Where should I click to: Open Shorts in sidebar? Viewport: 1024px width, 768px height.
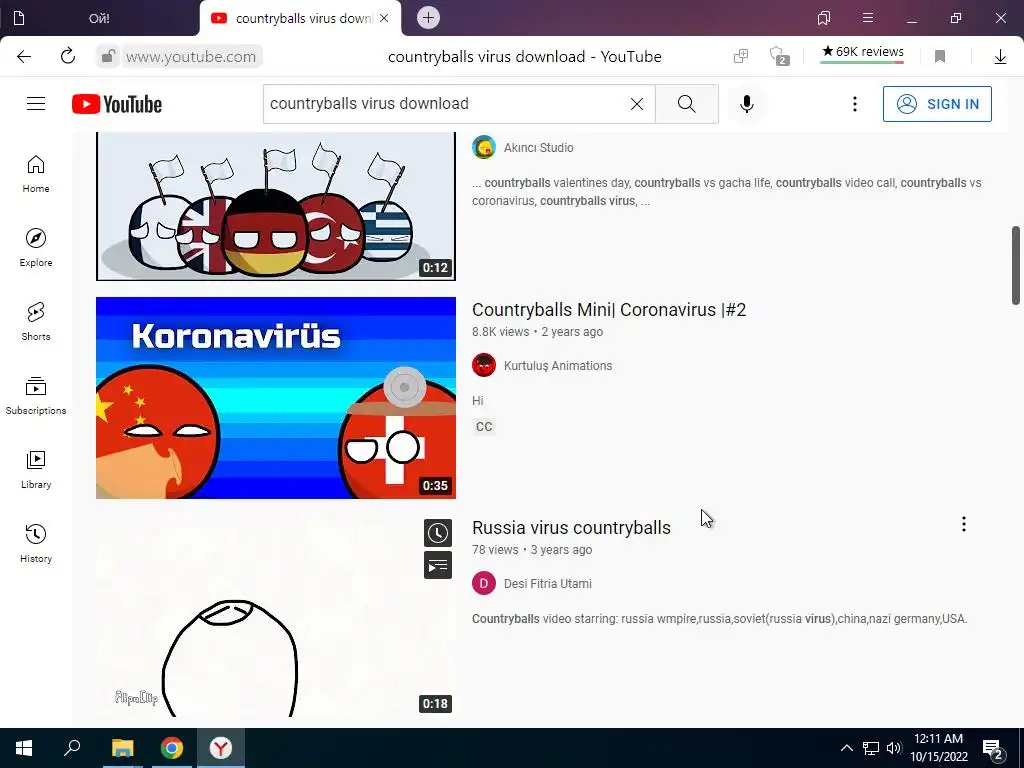[36, 322]
